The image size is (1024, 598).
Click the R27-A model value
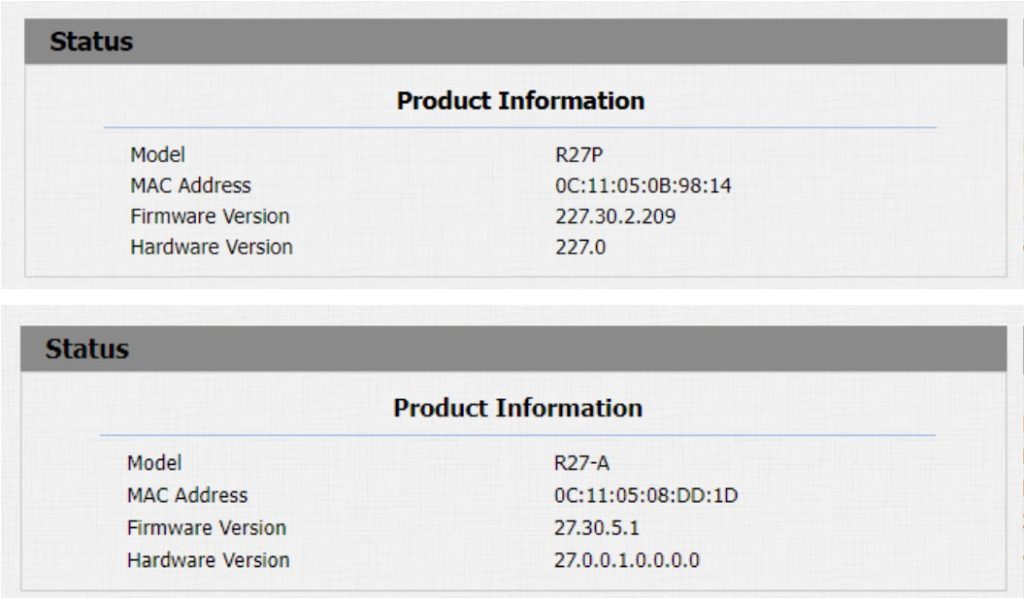click(582, 463)
